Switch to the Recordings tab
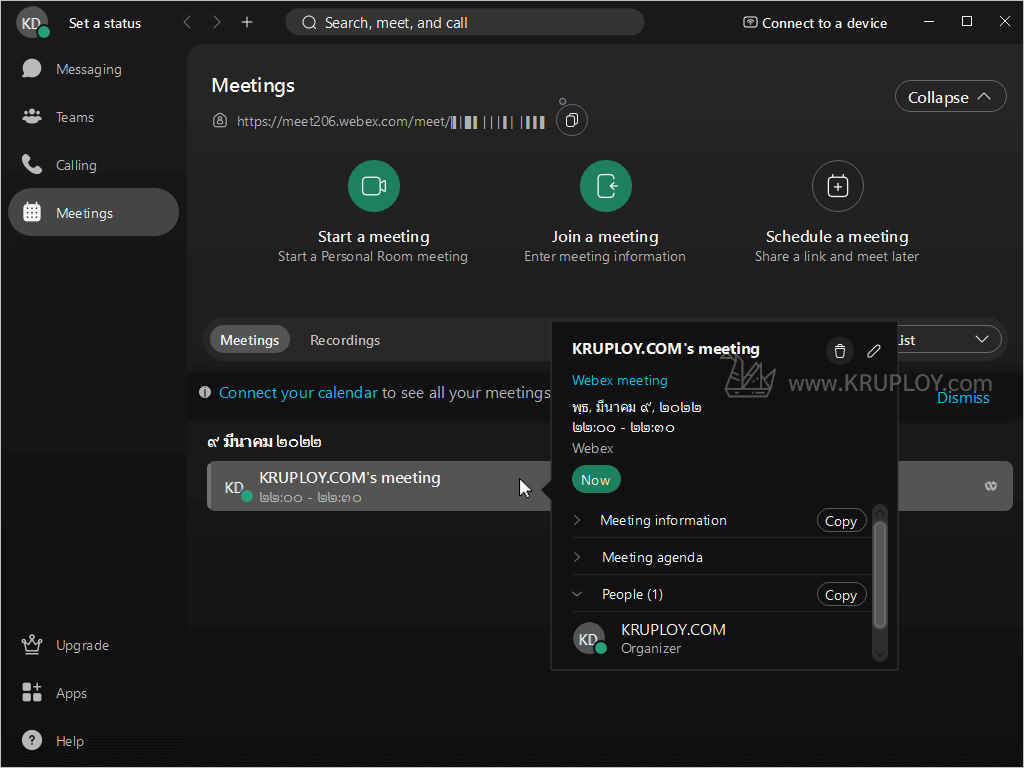Viewport: 1024px width, 768px height. (x=345, y=340)
